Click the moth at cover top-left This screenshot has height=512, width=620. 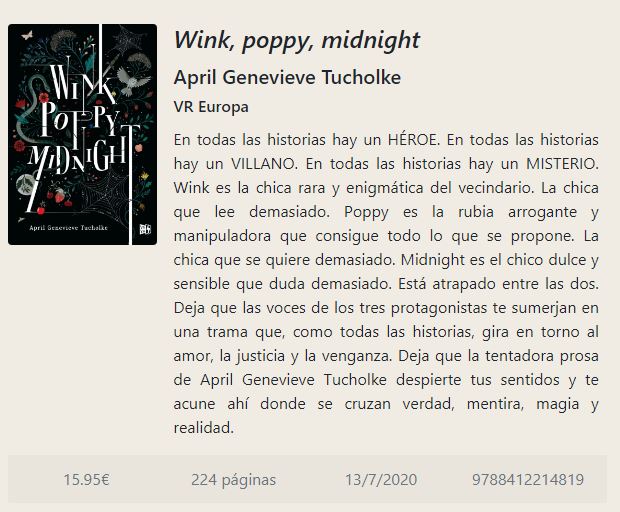(x=27, y=36)
